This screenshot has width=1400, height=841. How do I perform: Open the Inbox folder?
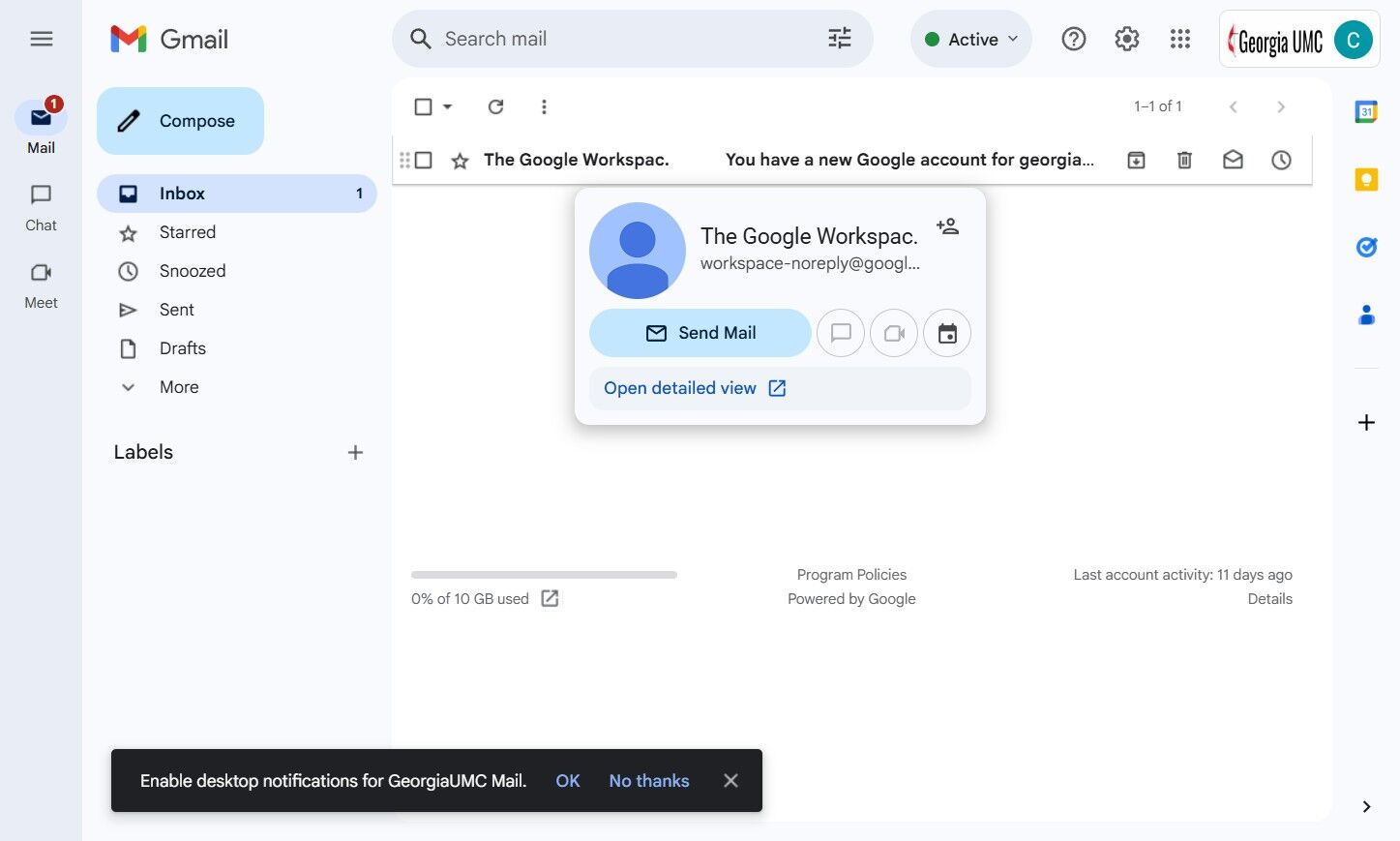coord(237,194)
